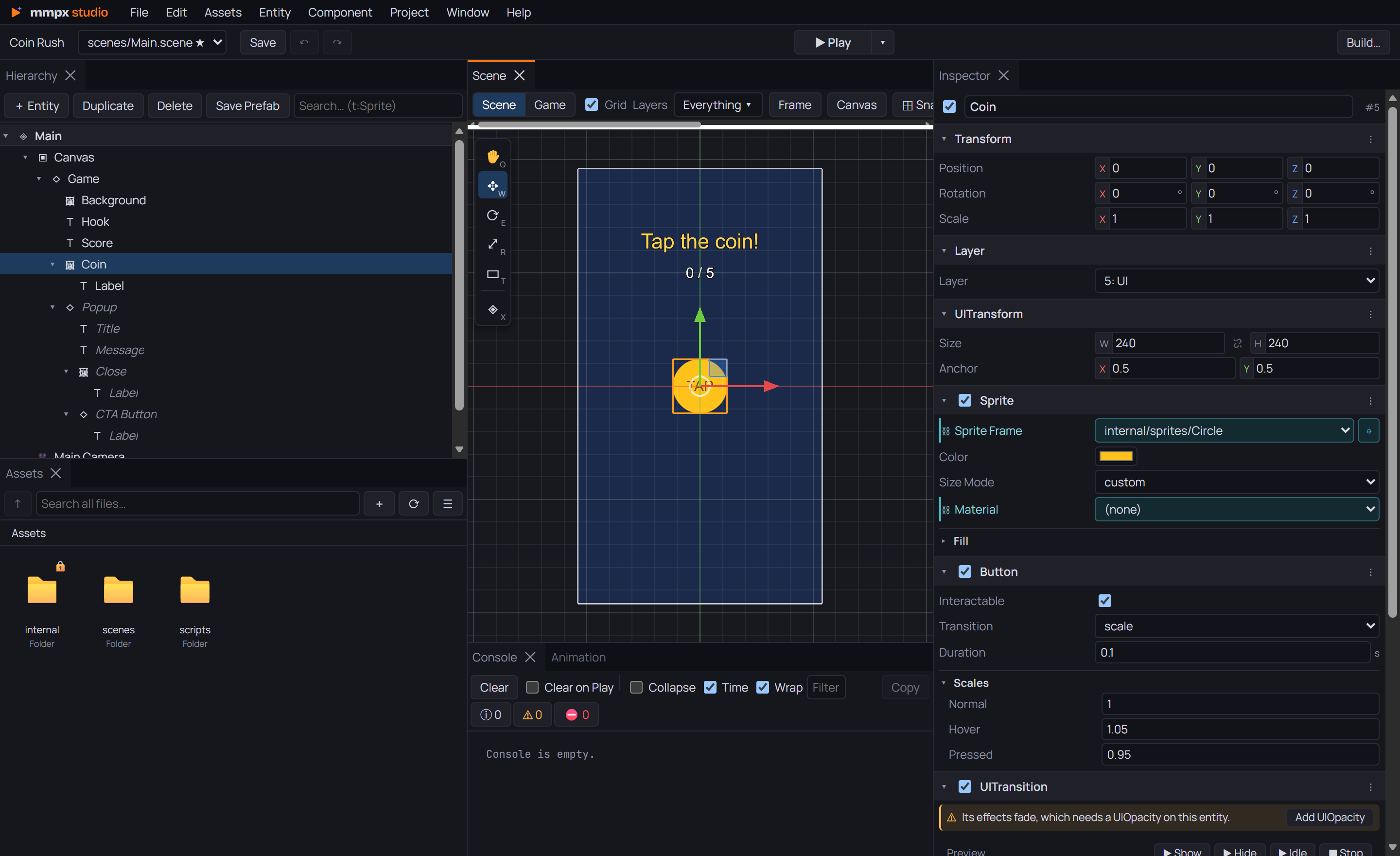Screen dimensions: 1400x856
Task: Click the redo arrow button
Action: pyautogui.click(x=337, y=43)
